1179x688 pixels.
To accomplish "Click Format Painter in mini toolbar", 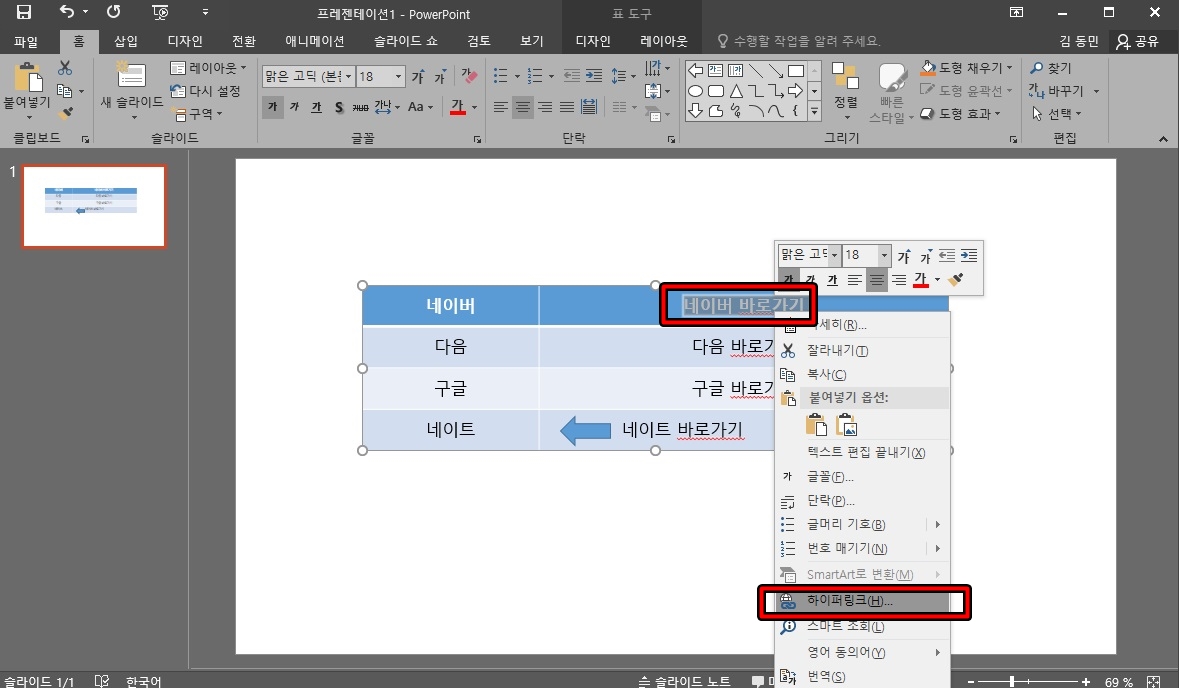I will pyautogui.click(x=955, y=280).
